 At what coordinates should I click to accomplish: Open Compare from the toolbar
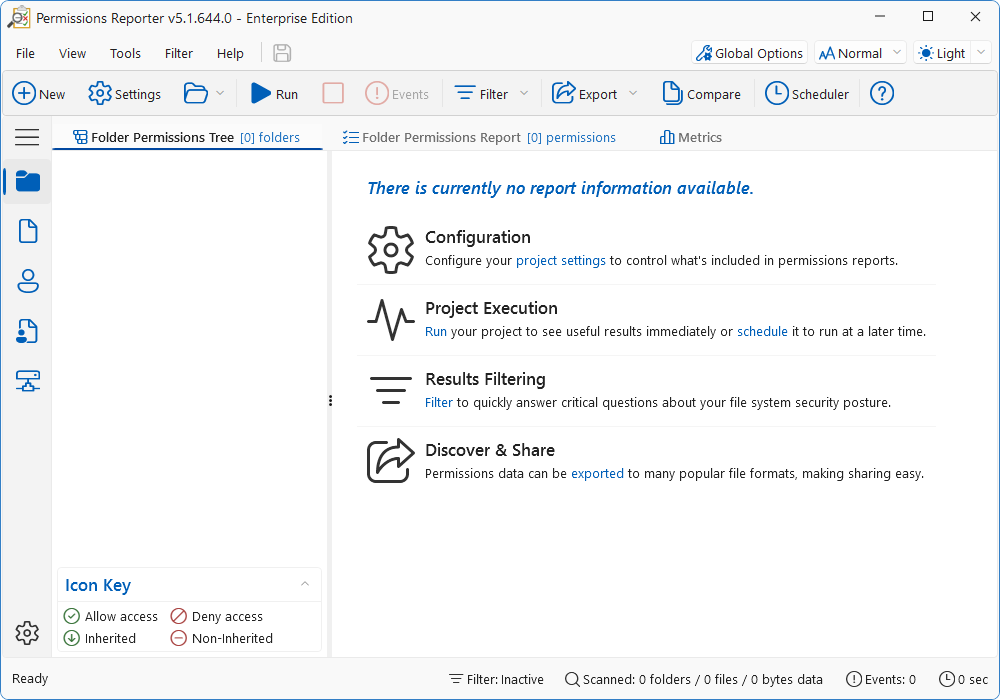702,93
